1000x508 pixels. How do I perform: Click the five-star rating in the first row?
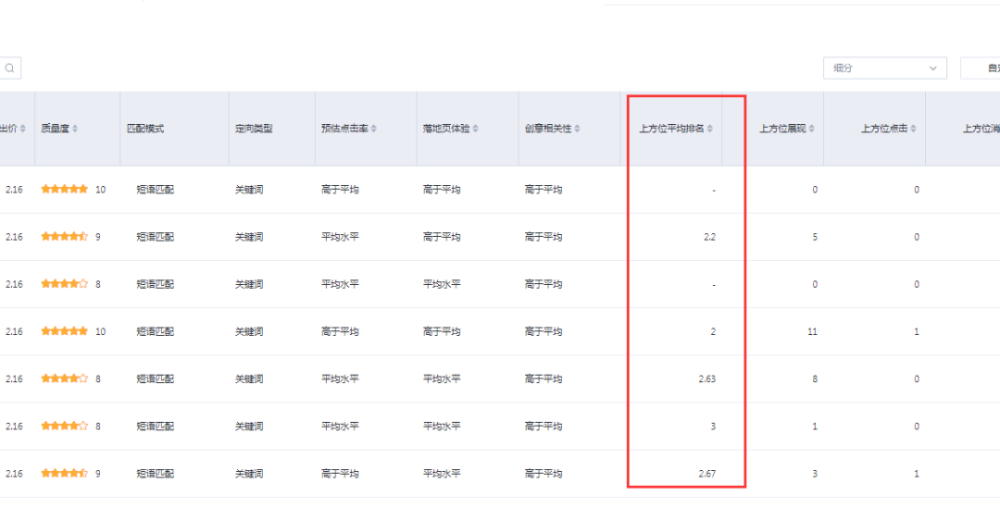click(65, 189)
